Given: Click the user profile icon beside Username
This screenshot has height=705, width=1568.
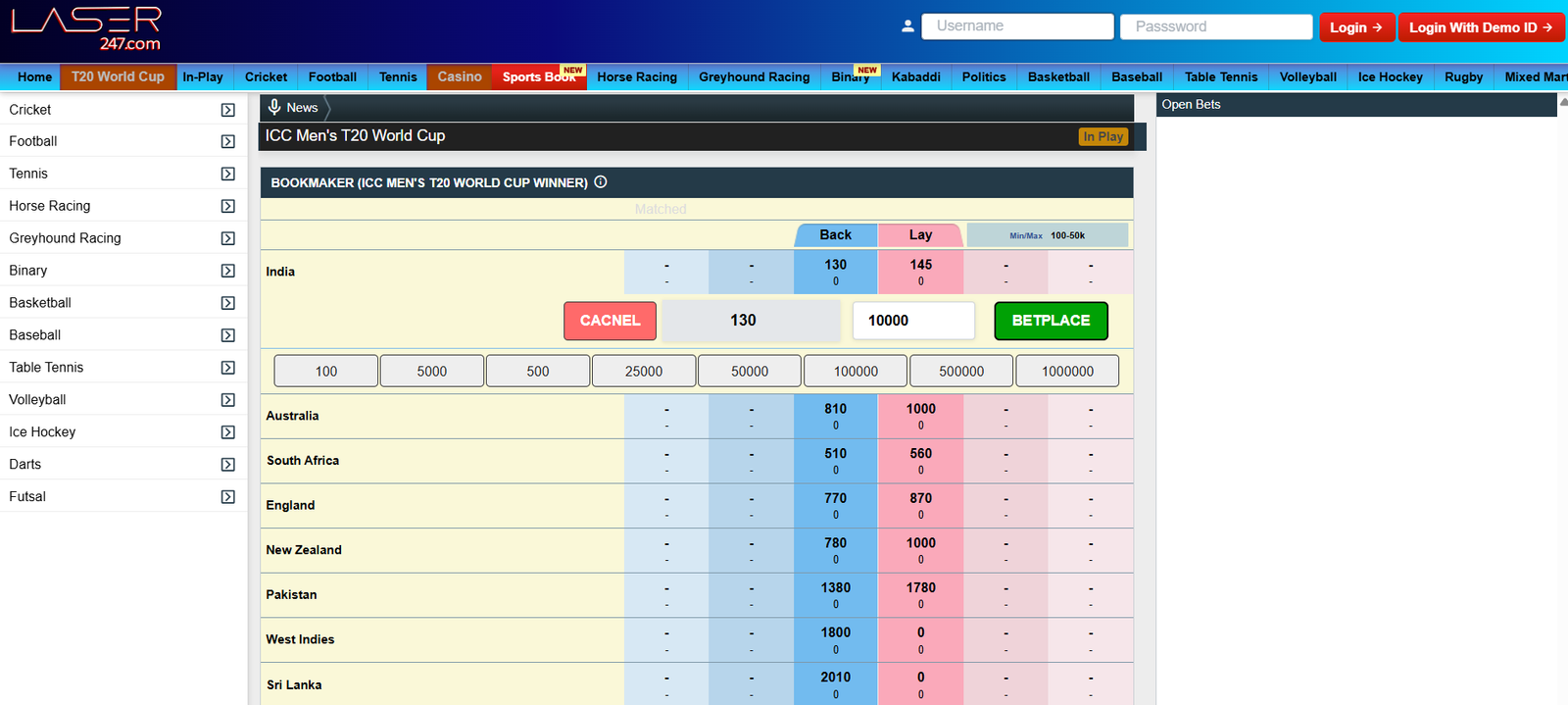Looking at the screenshot, I should click(907, 26).
